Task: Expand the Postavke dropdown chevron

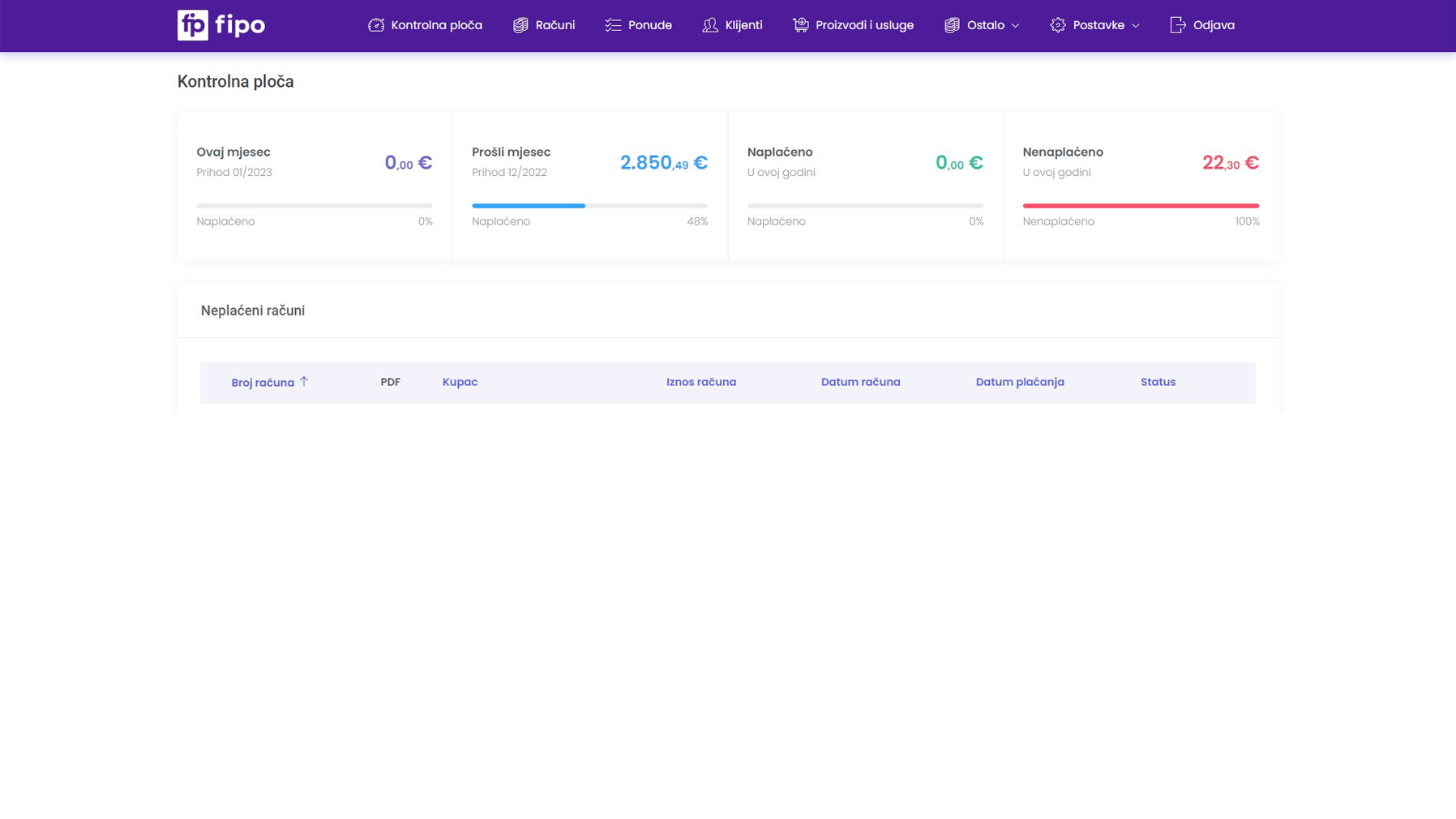Action: pyautogui.click(x=1136, y=26)
